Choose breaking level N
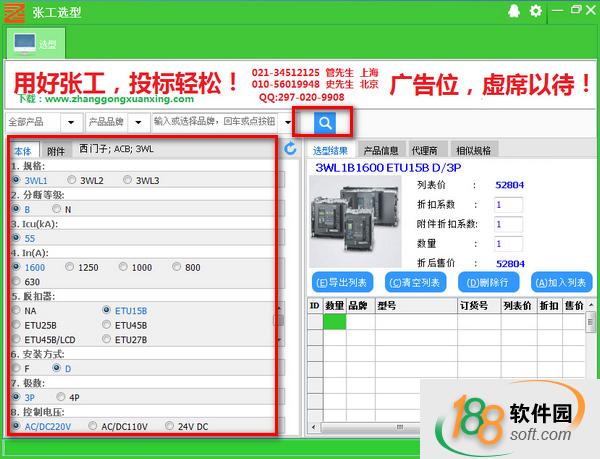This screenshot has height=459, width=600. (x=57, y=208)
